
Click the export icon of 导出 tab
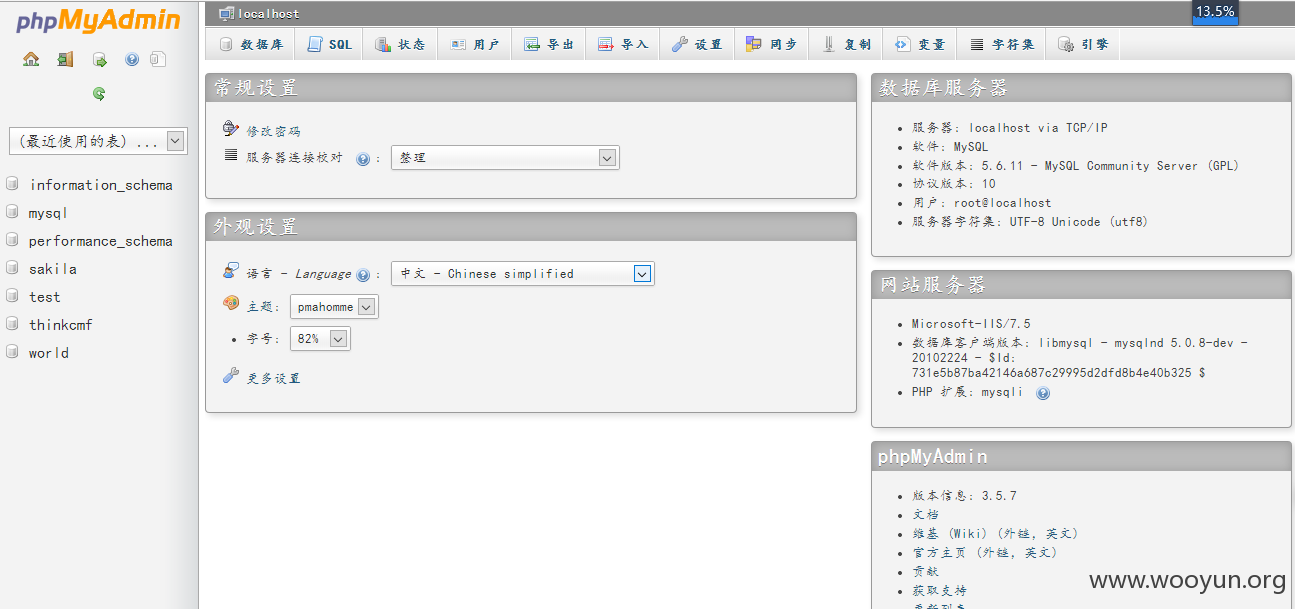(532, 44)
